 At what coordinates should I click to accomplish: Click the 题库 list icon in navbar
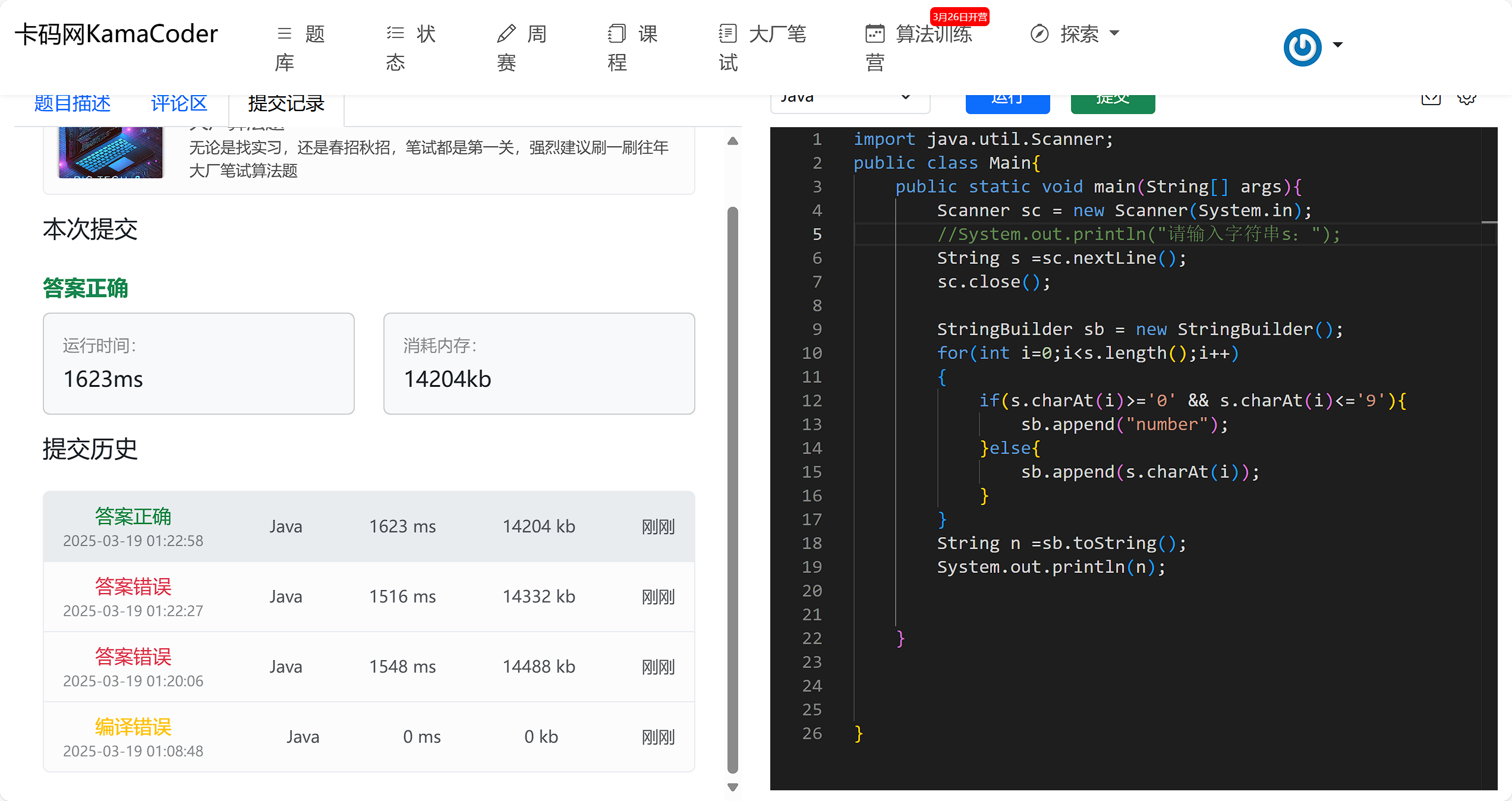(284, 33)
